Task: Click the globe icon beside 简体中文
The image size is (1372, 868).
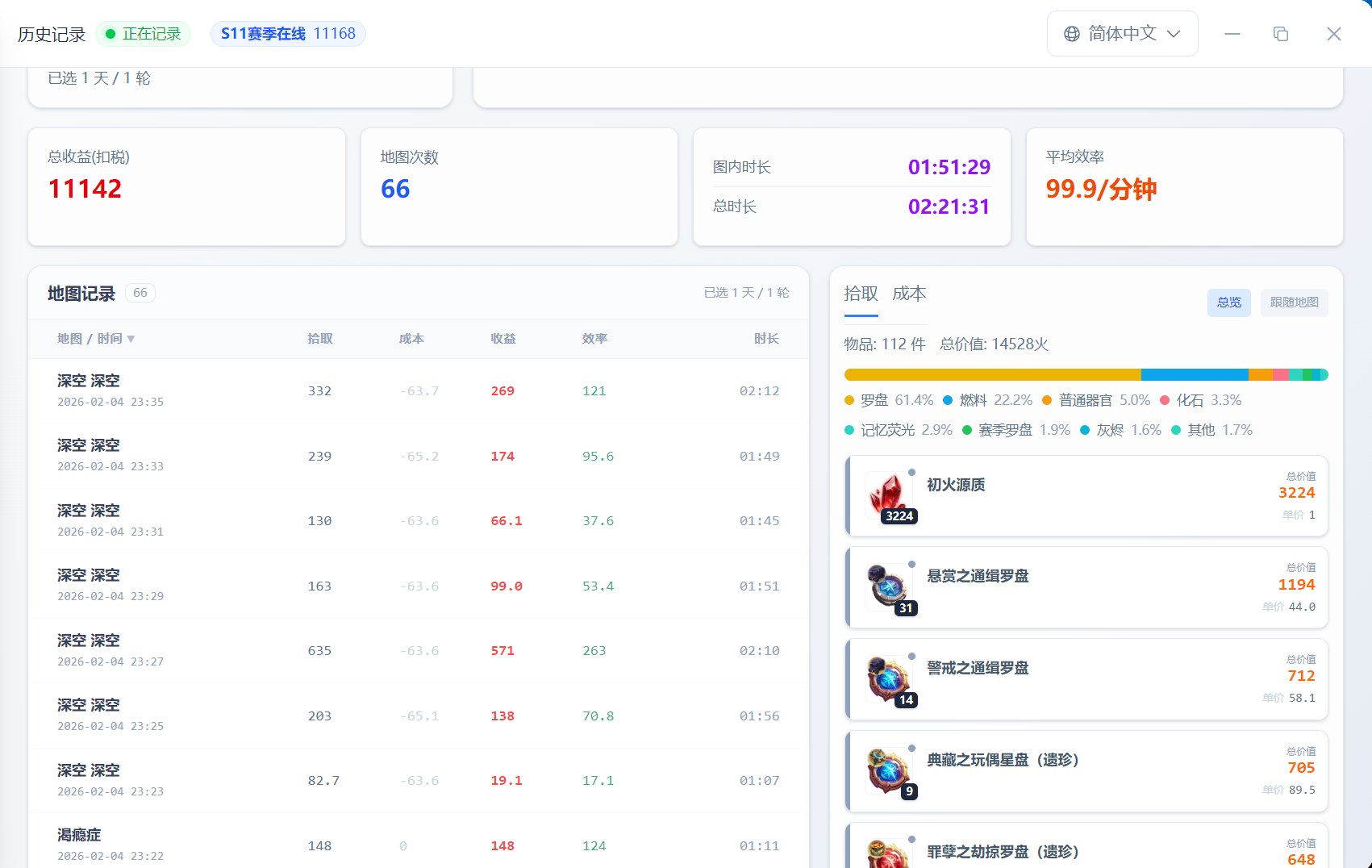Action: coord(1071,34)
